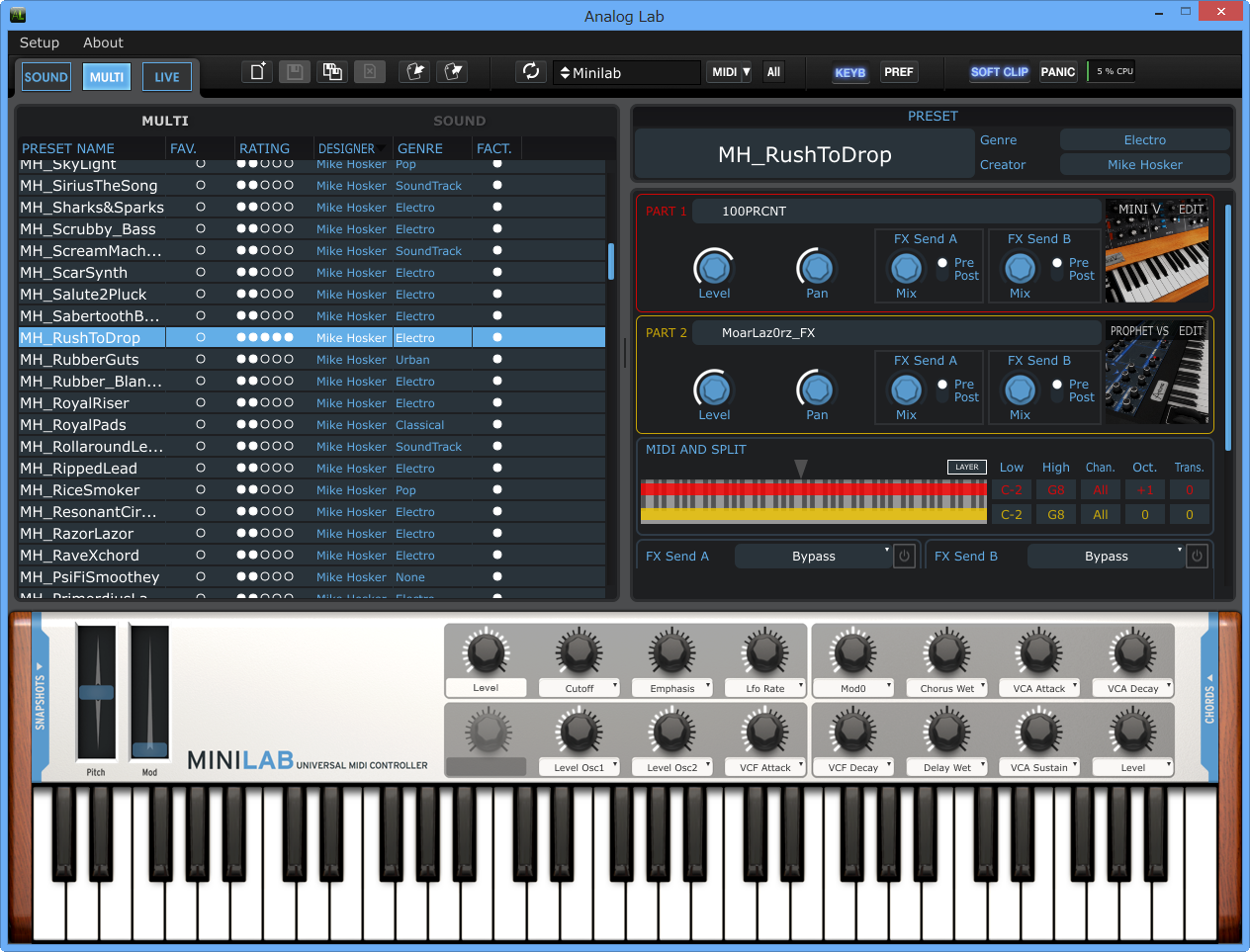
Task: Open the Minilab controller selector
Action: pyautogui.click(x=626, y=72)
